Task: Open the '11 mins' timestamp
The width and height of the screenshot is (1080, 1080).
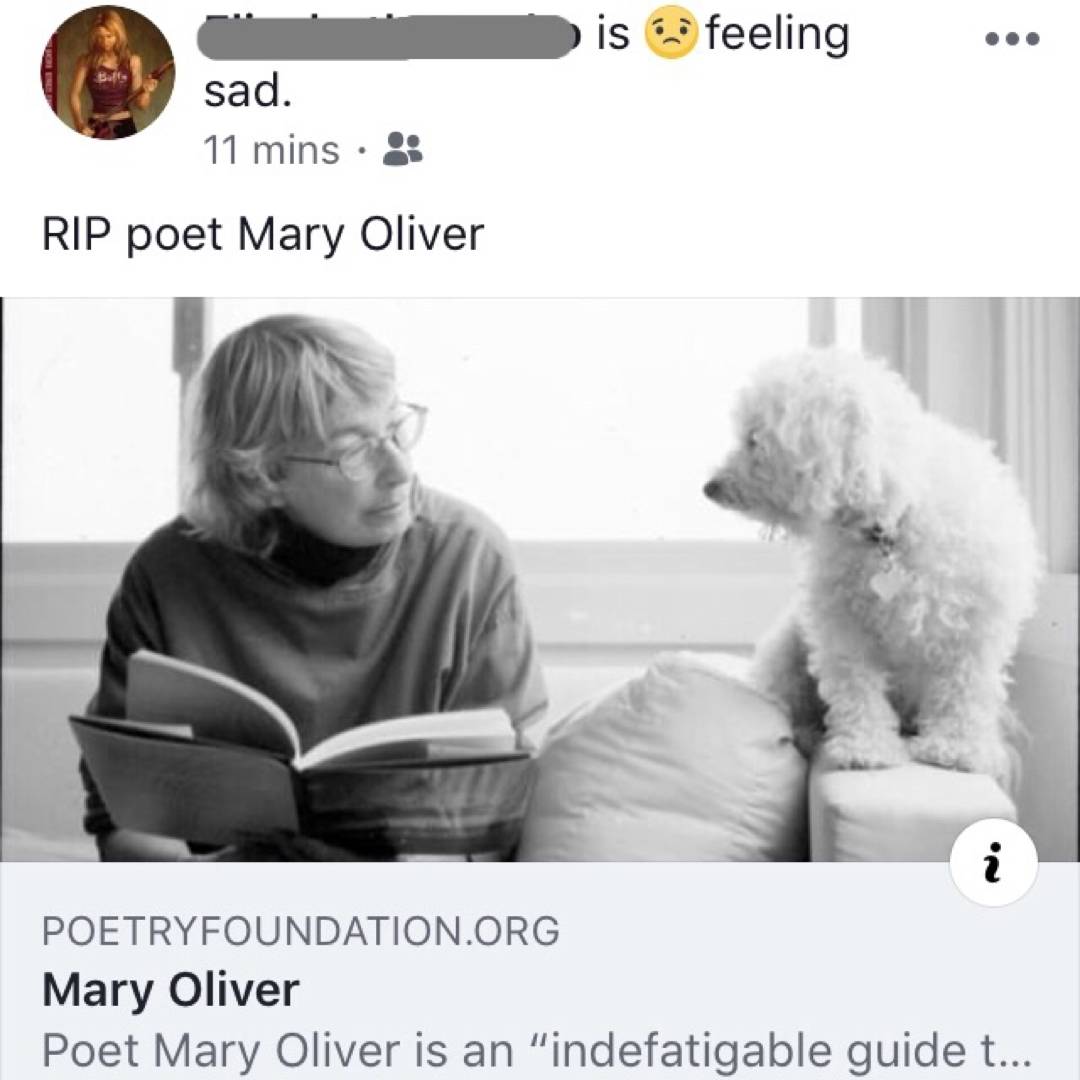Action: 270,148
